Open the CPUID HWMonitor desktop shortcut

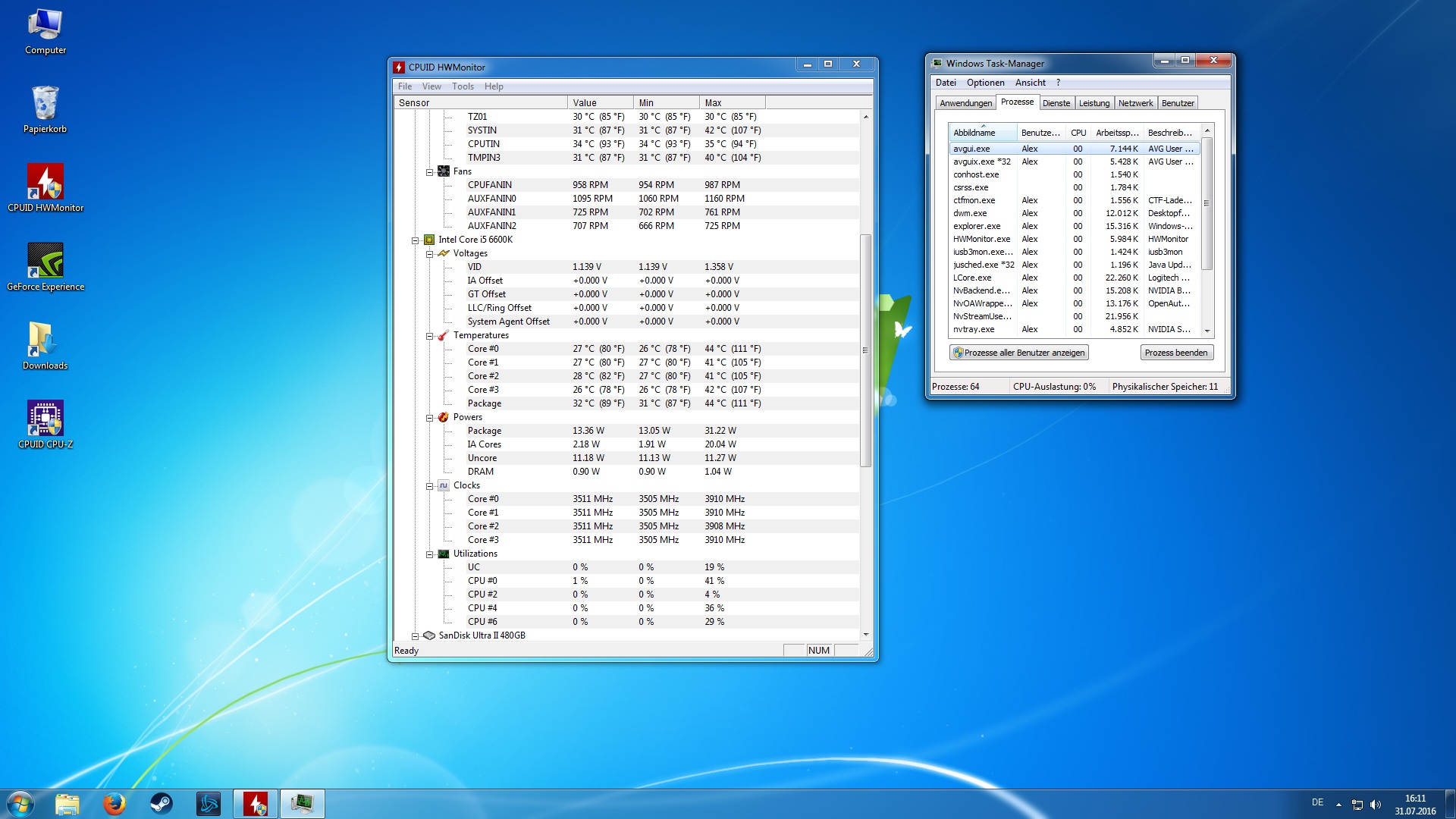[45, 182]
